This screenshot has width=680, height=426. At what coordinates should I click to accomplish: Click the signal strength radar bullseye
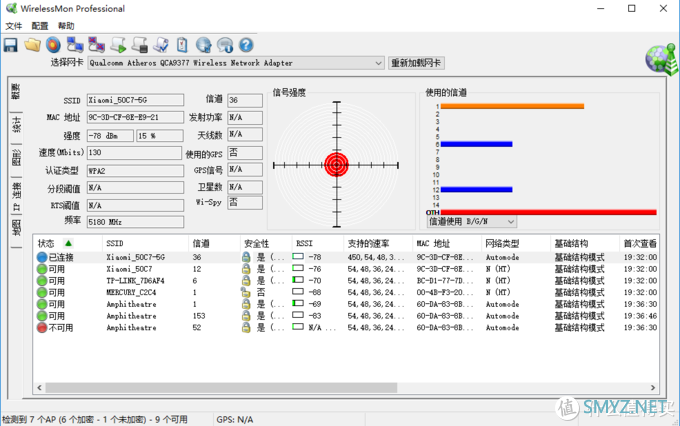(337, 164)
